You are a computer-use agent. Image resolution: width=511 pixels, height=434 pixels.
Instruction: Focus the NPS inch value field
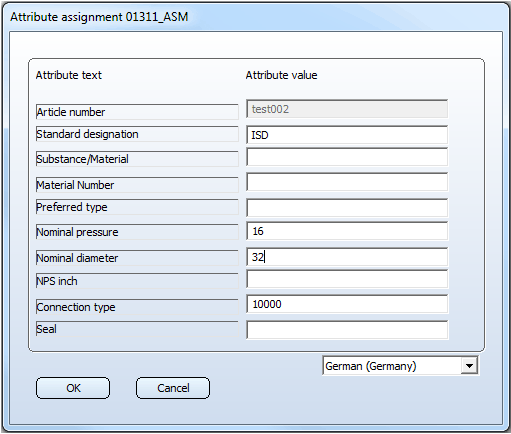point(347,279)
